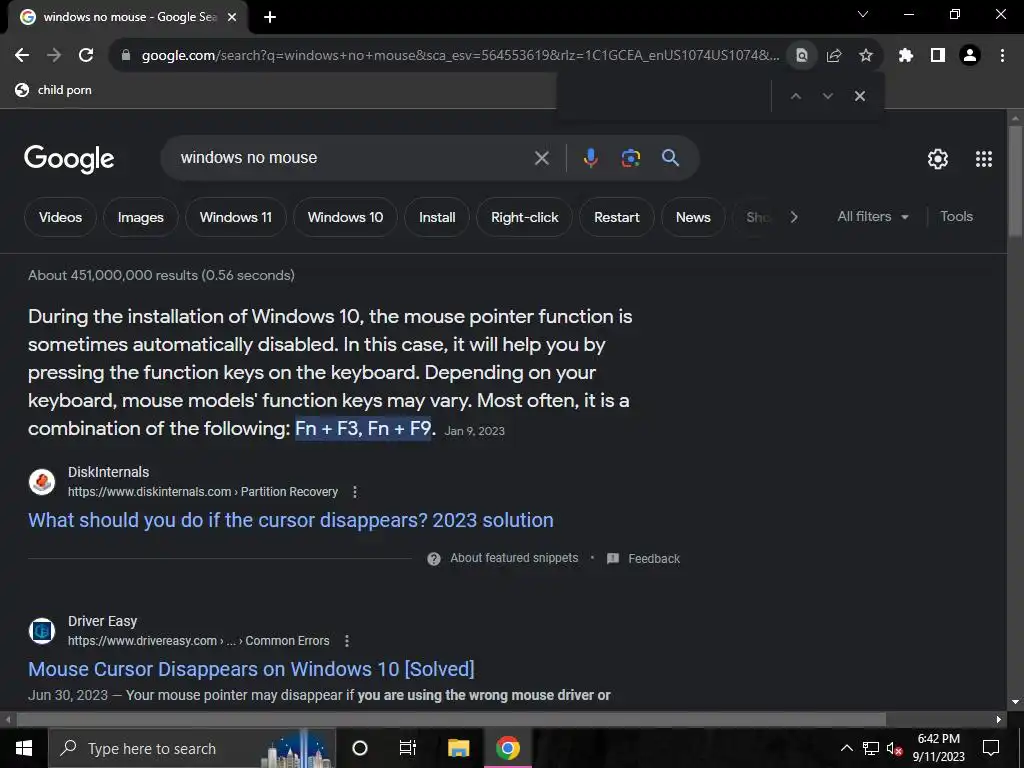
Task: Launch File Explorer from the taskbar
Action: click(x=458, y=748)
